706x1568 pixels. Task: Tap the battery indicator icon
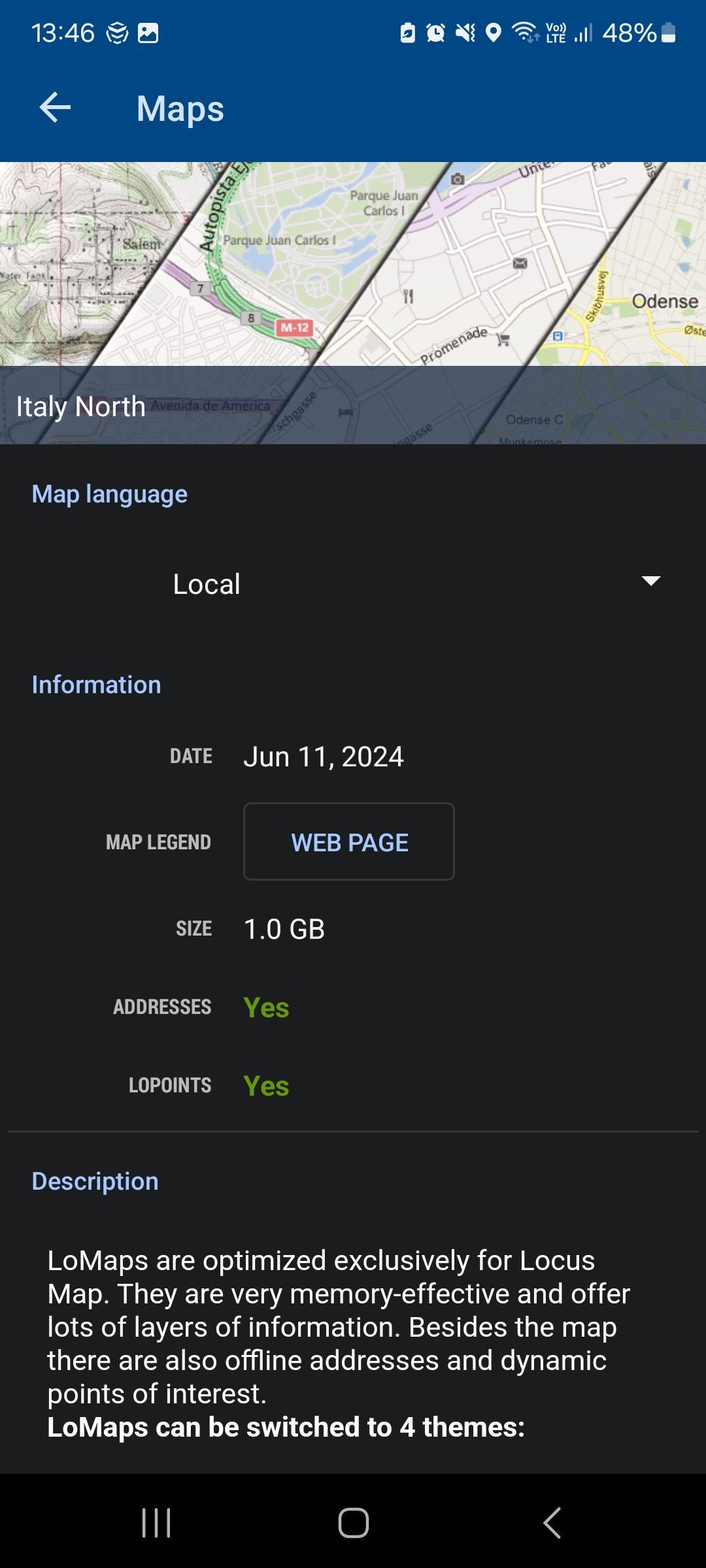pos(668,33)
